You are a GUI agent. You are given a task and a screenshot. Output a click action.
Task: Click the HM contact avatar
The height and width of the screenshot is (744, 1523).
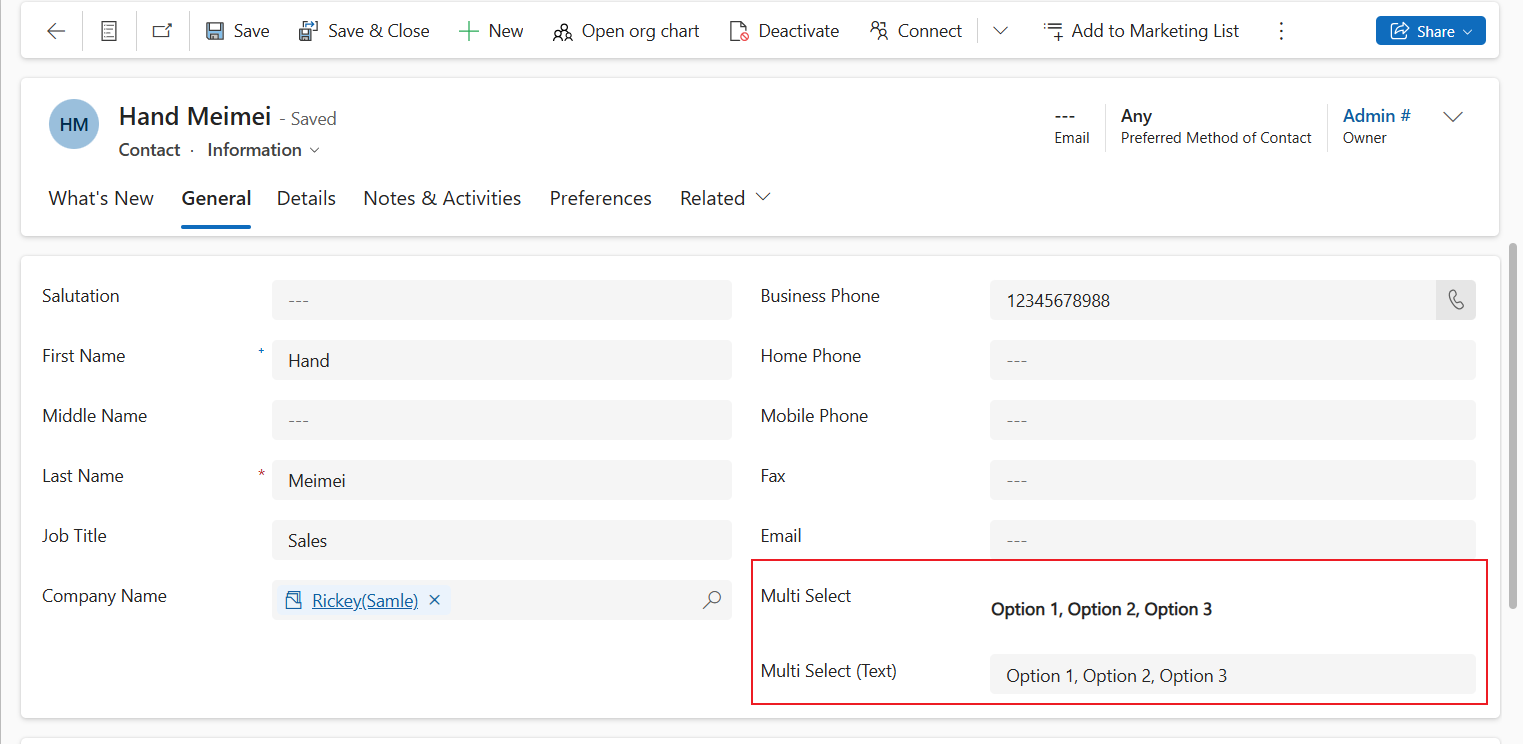point(74,125)
